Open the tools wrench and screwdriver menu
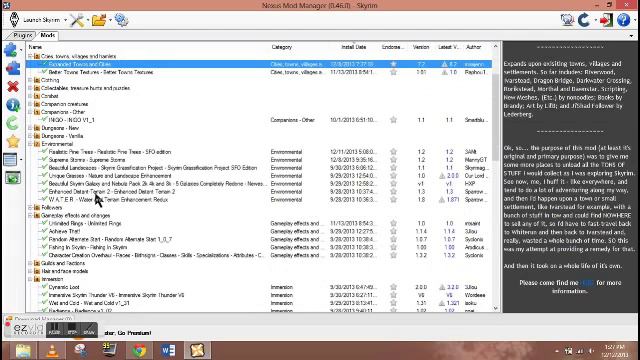Image resolution: width=640 pixels, height=360 pixels. pos(76,20)
